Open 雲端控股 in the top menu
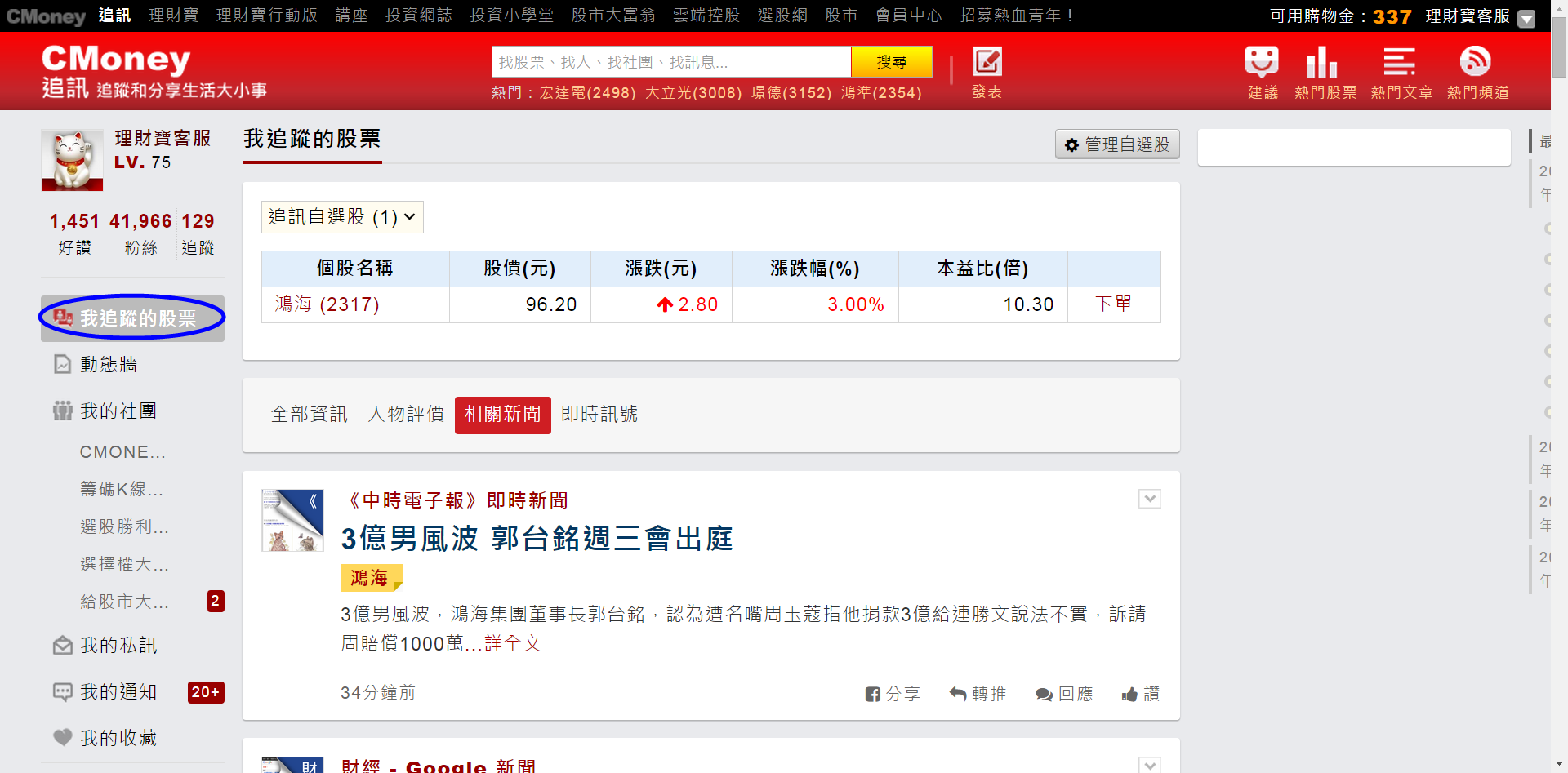Image resolution: width=1568 pixels, height=773 pixels. [706, 16]
